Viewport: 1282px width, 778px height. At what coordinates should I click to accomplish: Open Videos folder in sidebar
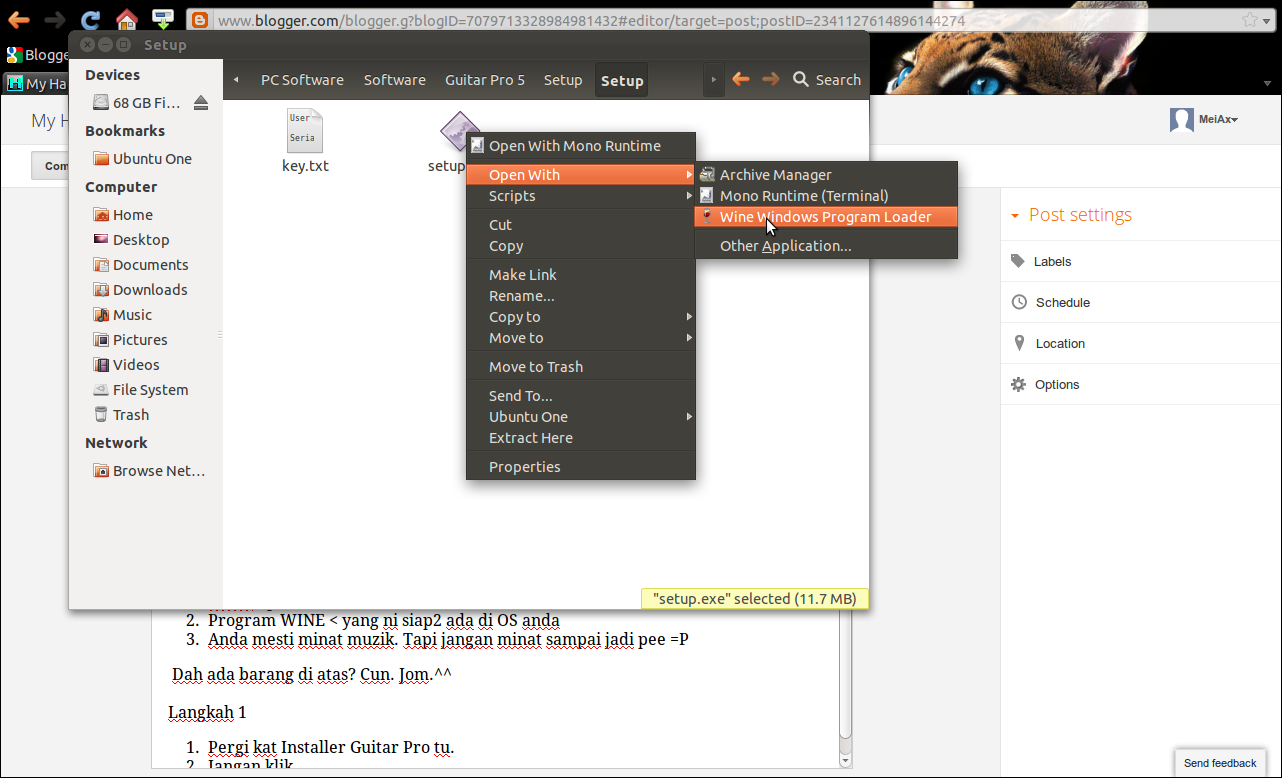[126, 365]
